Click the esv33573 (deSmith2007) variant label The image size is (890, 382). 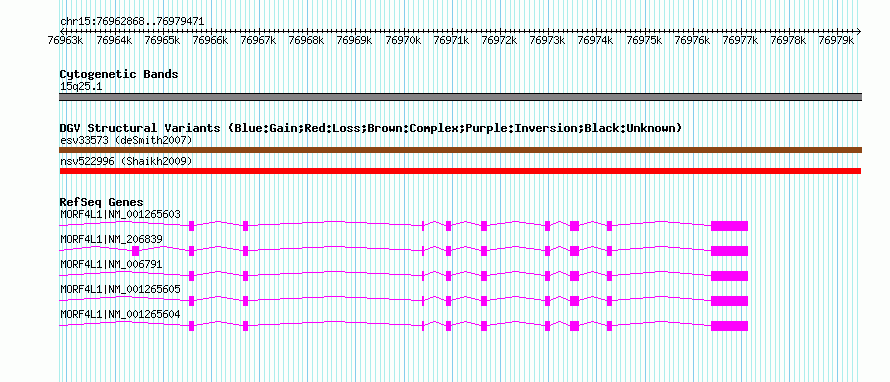pos(126,140)
